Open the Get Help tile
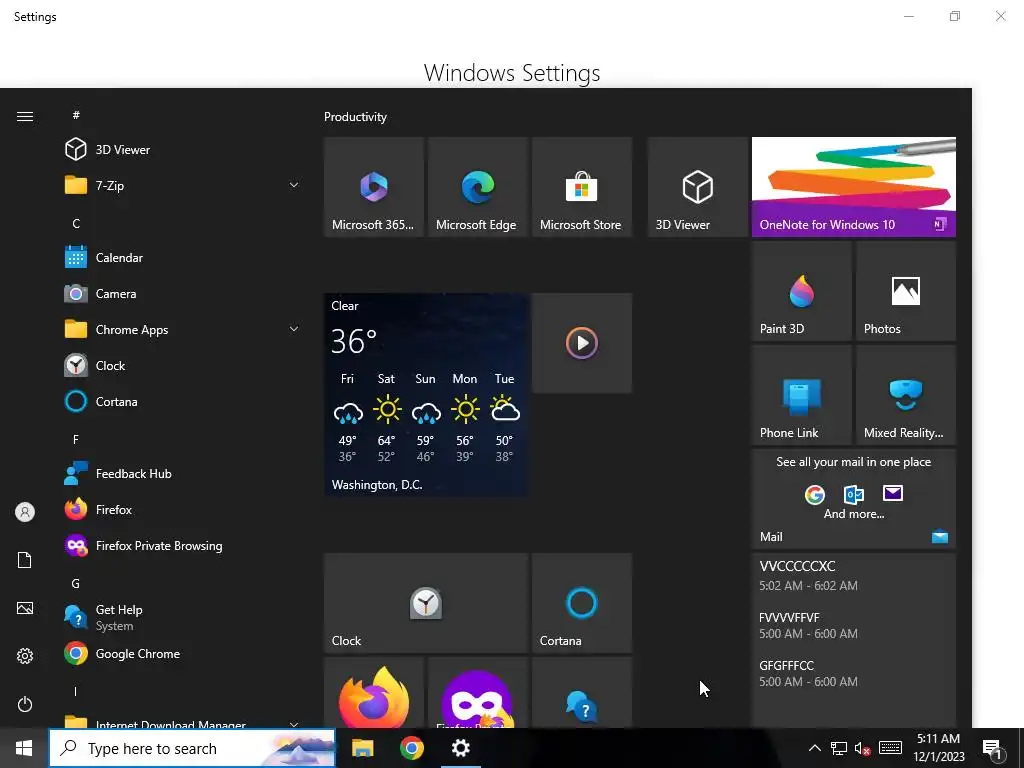Viewport: 1024px width, 768px height. pos(582,694)
